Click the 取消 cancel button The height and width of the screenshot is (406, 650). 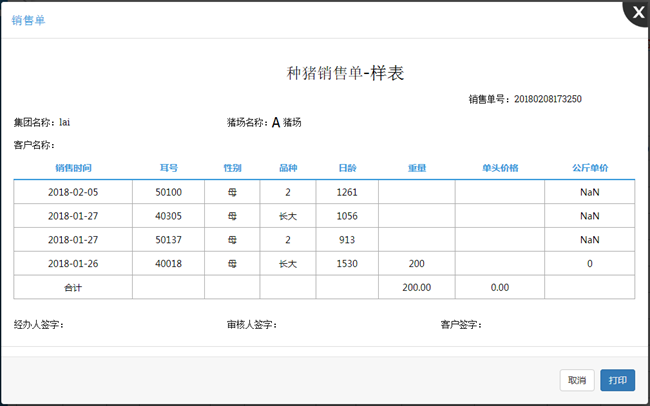tap(577, 380)
